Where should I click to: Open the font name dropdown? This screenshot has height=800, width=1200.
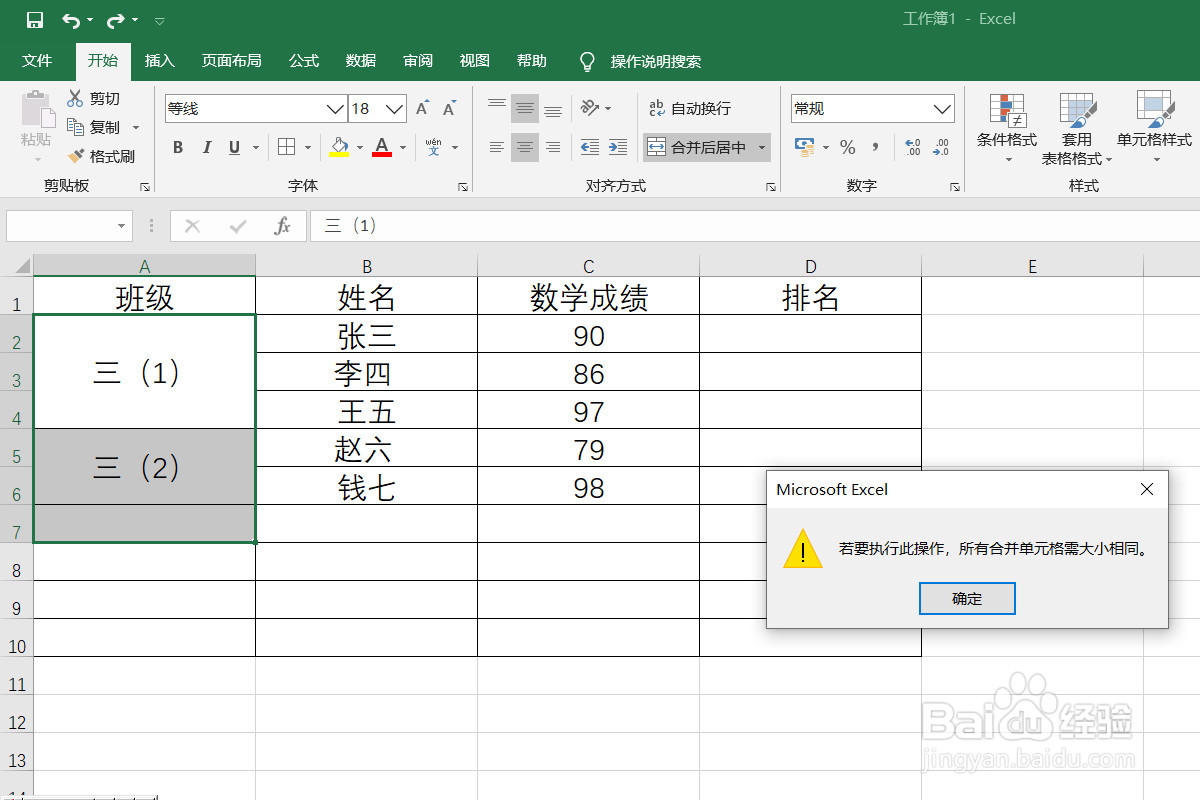pos(335,108)
